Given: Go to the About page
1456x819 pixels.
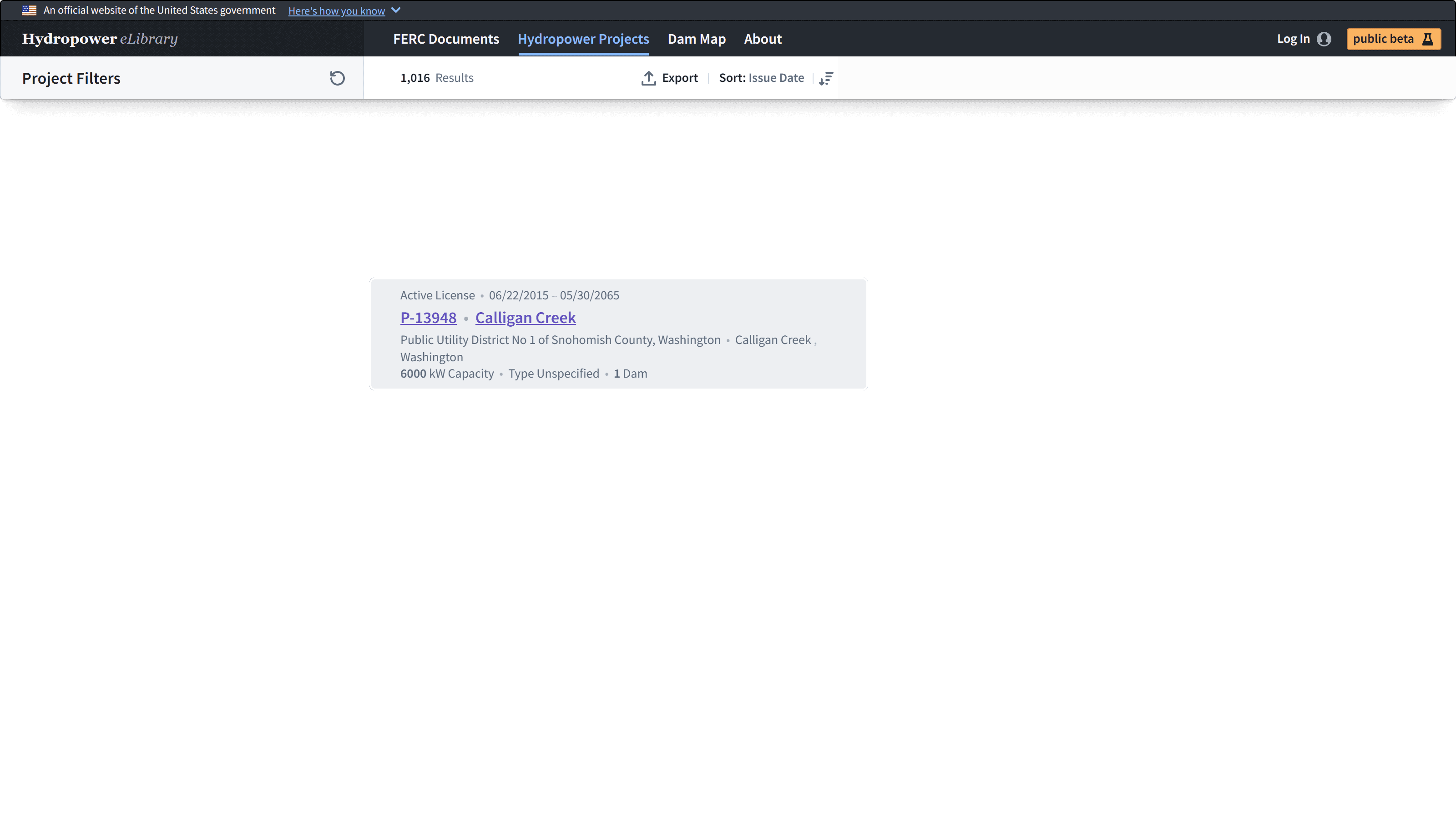Looking at the screenshot, I should pyautogui.click(x=763, y=39).
